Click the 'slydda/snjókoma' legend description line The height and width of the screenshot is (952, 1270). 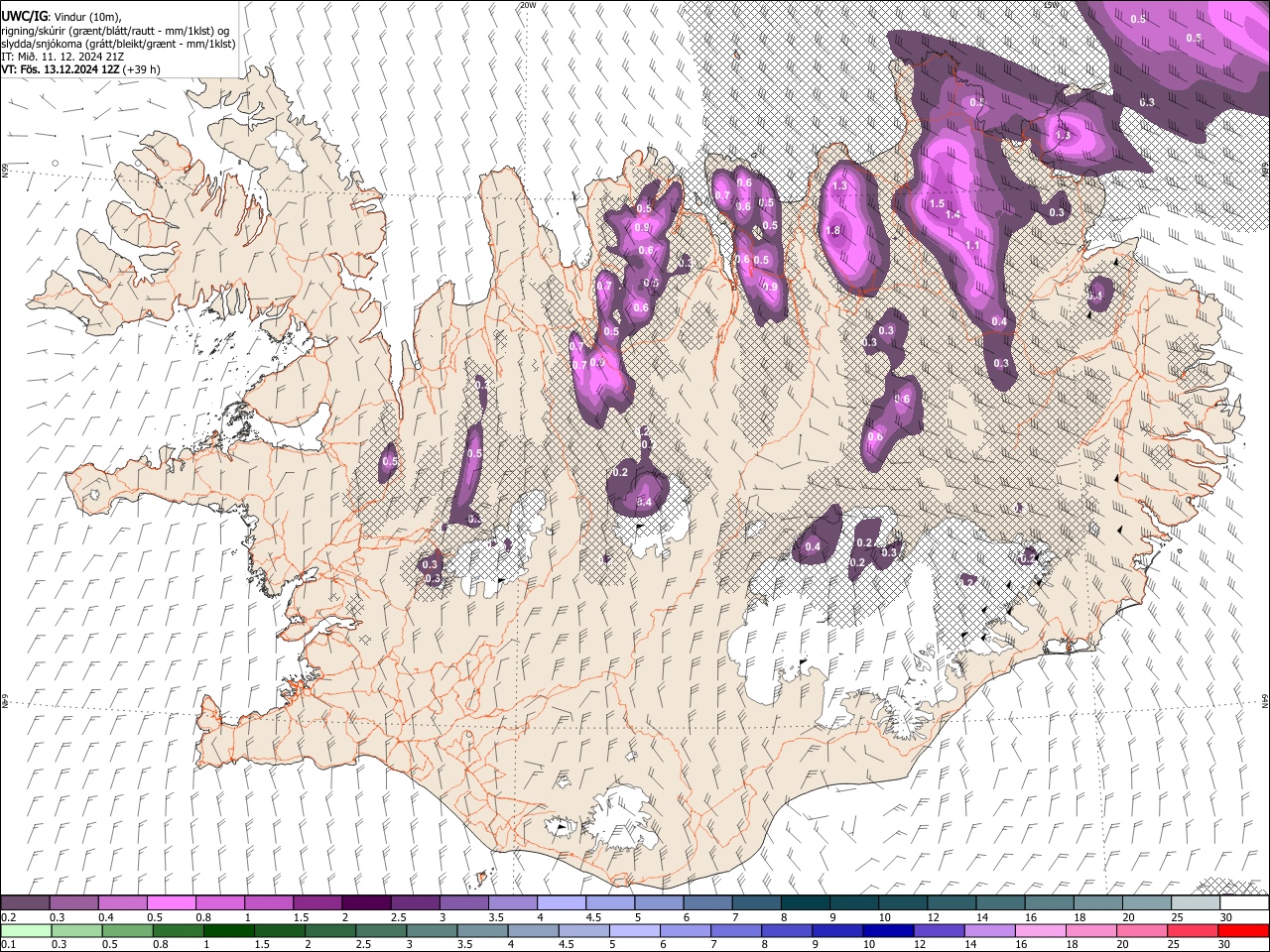click(x=118, y=44)
